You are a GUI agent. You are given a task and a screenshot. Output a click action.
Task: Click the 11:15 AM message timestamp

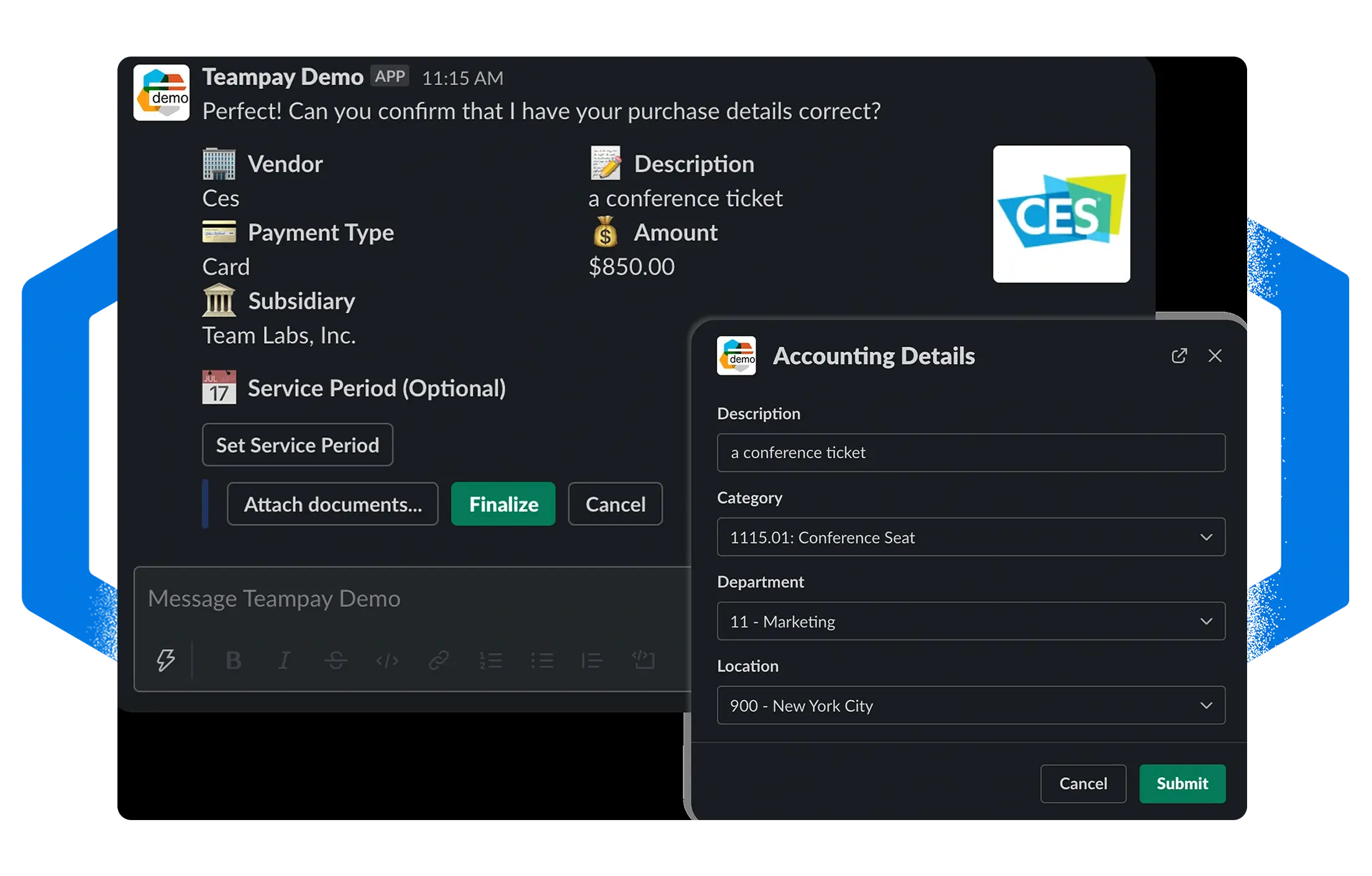pyautogui.click(x=463, y=78)
